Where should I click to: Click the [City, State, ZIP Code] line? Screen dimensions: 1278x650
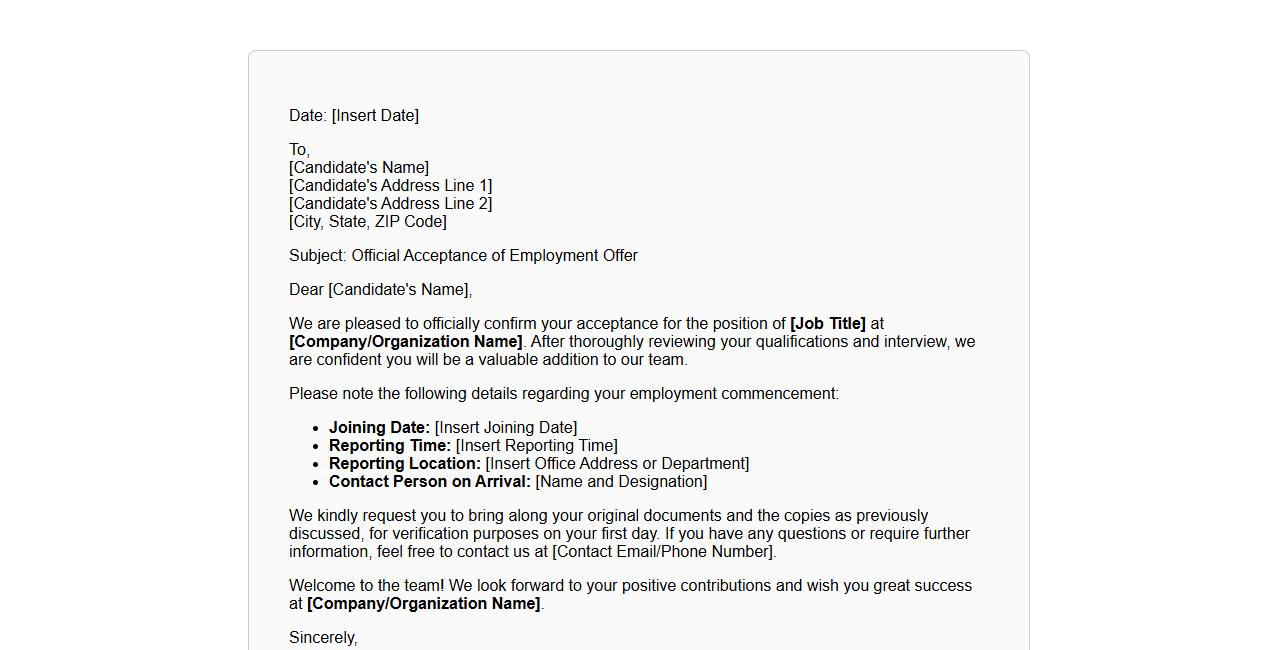(x=368, y=222)
